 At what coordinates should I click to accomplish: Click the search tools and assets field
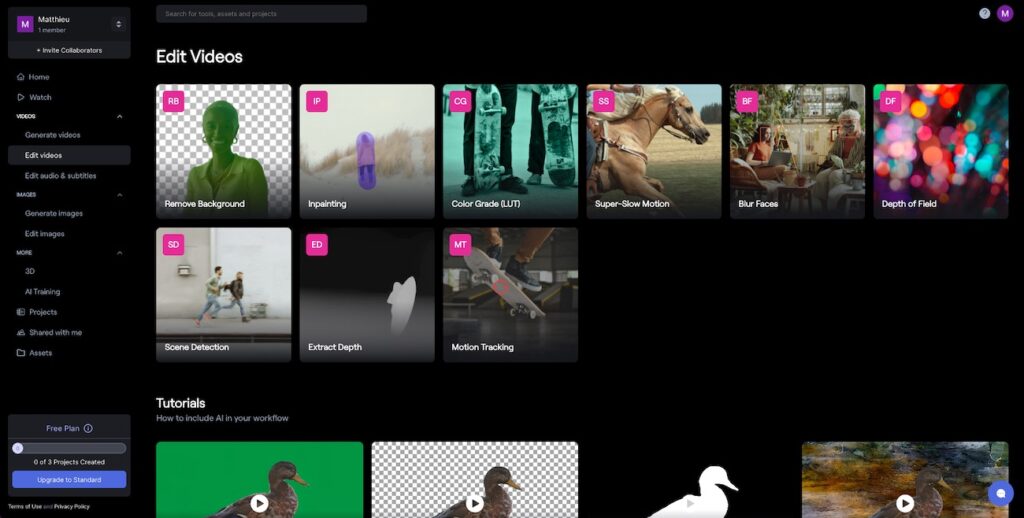261,14
